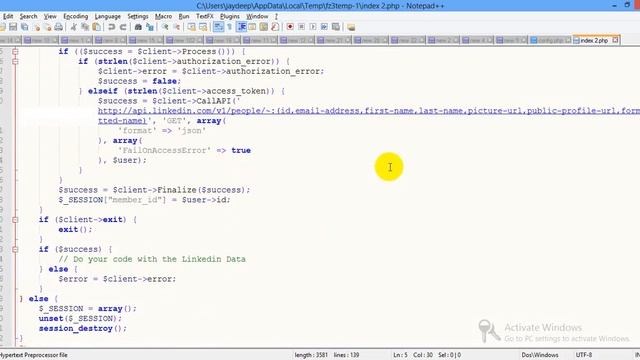Click the Paste clipboard icon

click(96, 27)
